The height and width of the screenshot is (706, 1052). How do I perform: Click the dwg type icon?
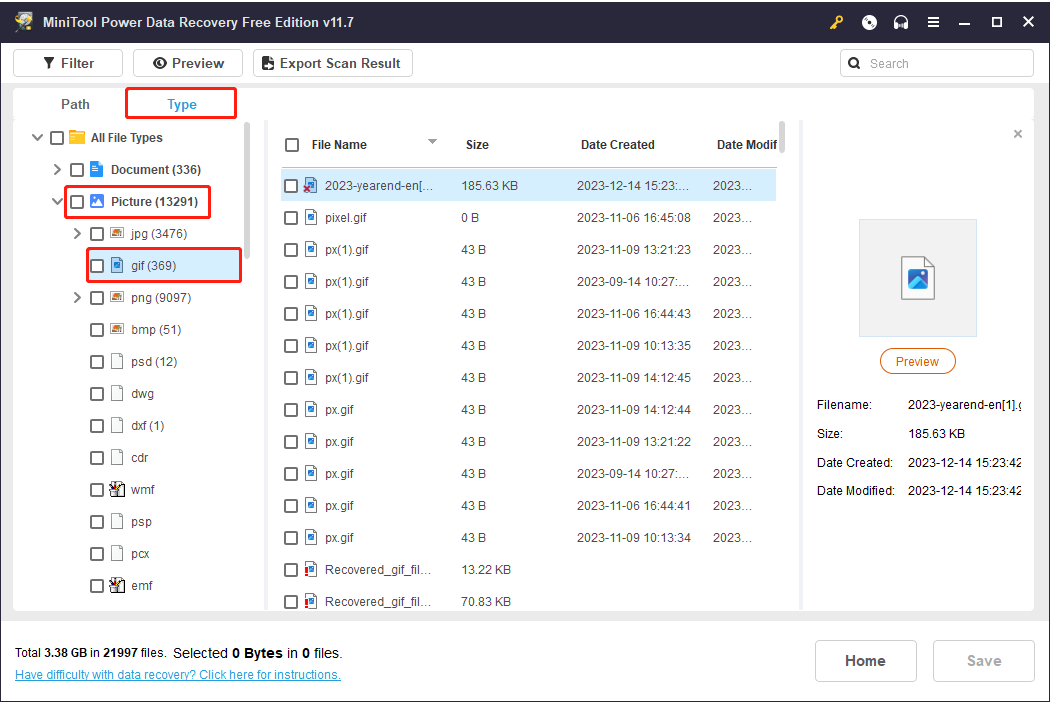[117, 393]
